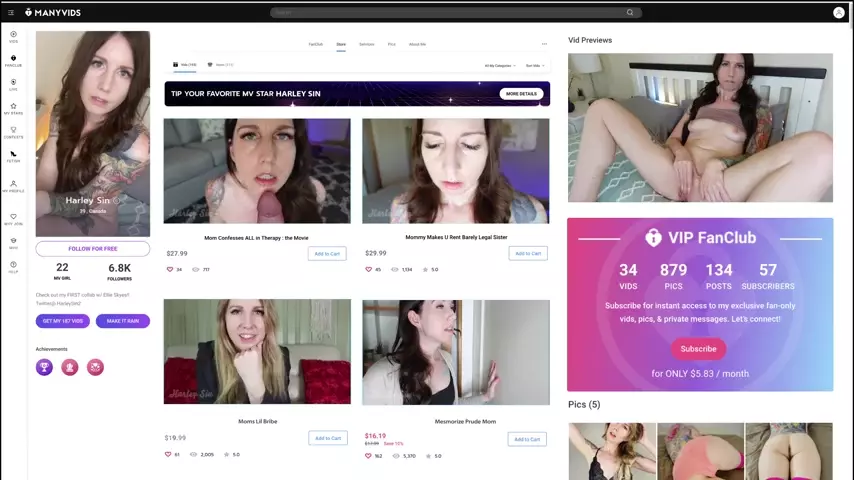Click the Follow For Free button
The image size is (854, 480).
point(92,248)
